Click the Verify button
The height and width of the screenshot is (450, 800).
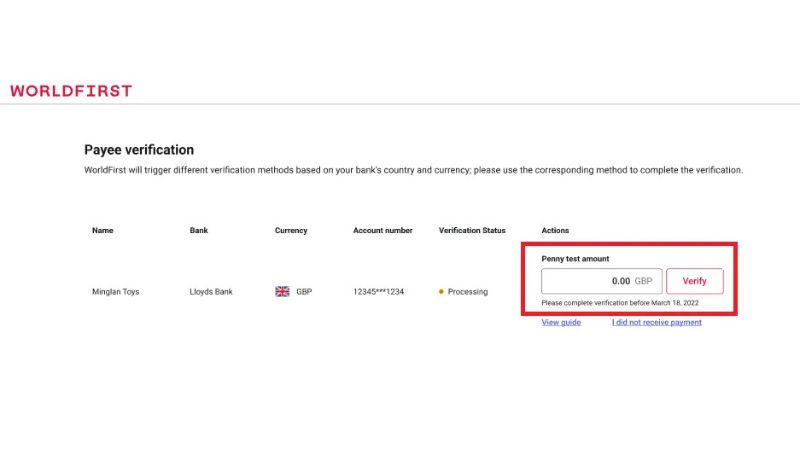click(x=694, y=281)
